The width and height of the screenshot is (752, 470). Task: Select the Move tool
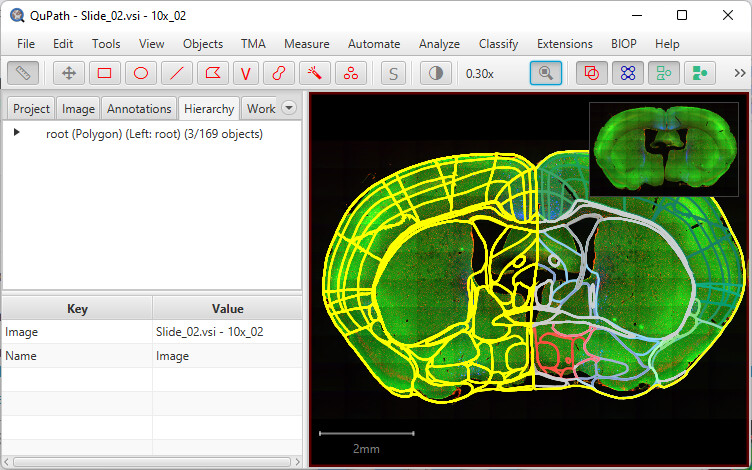tap(69, 73)
